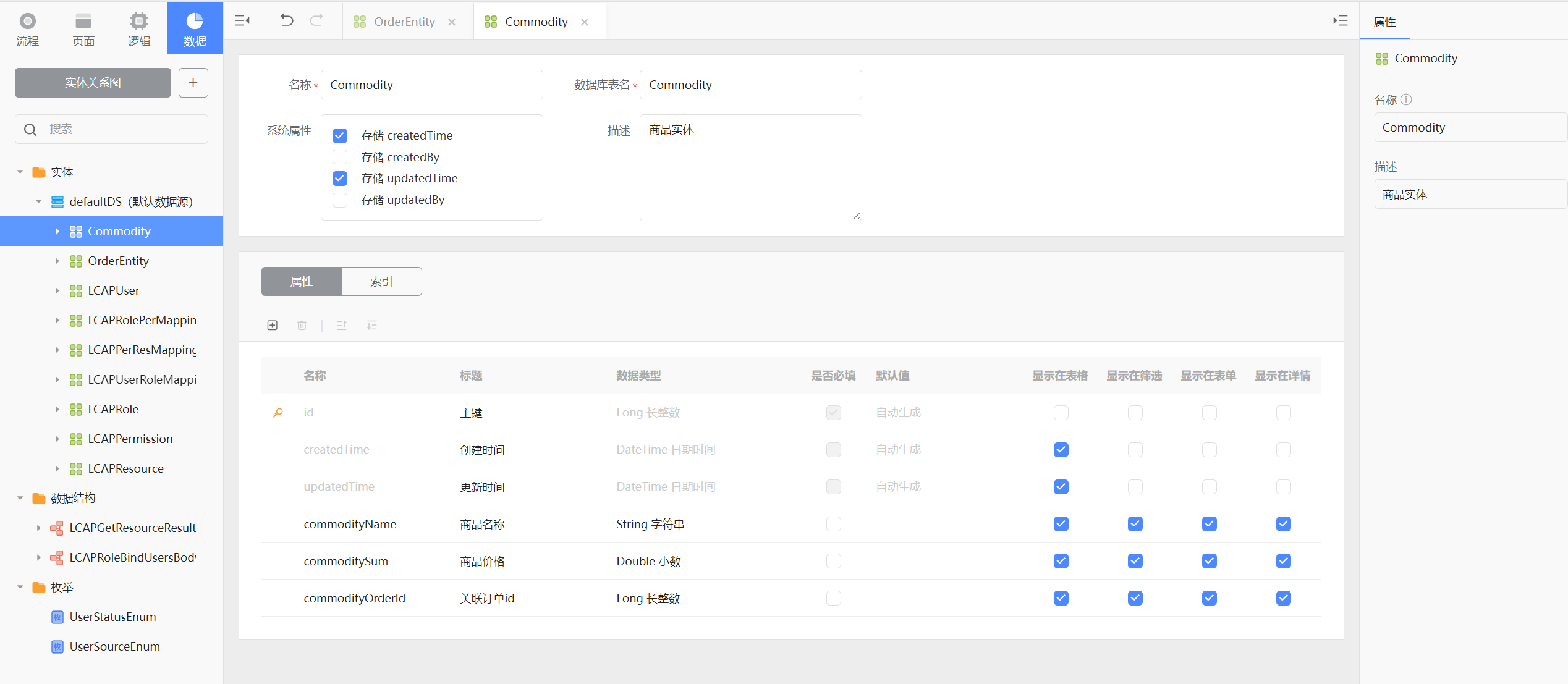Expand the OrderEntity tree node arrow
The image size is (1568, 684).
(57, 261)
